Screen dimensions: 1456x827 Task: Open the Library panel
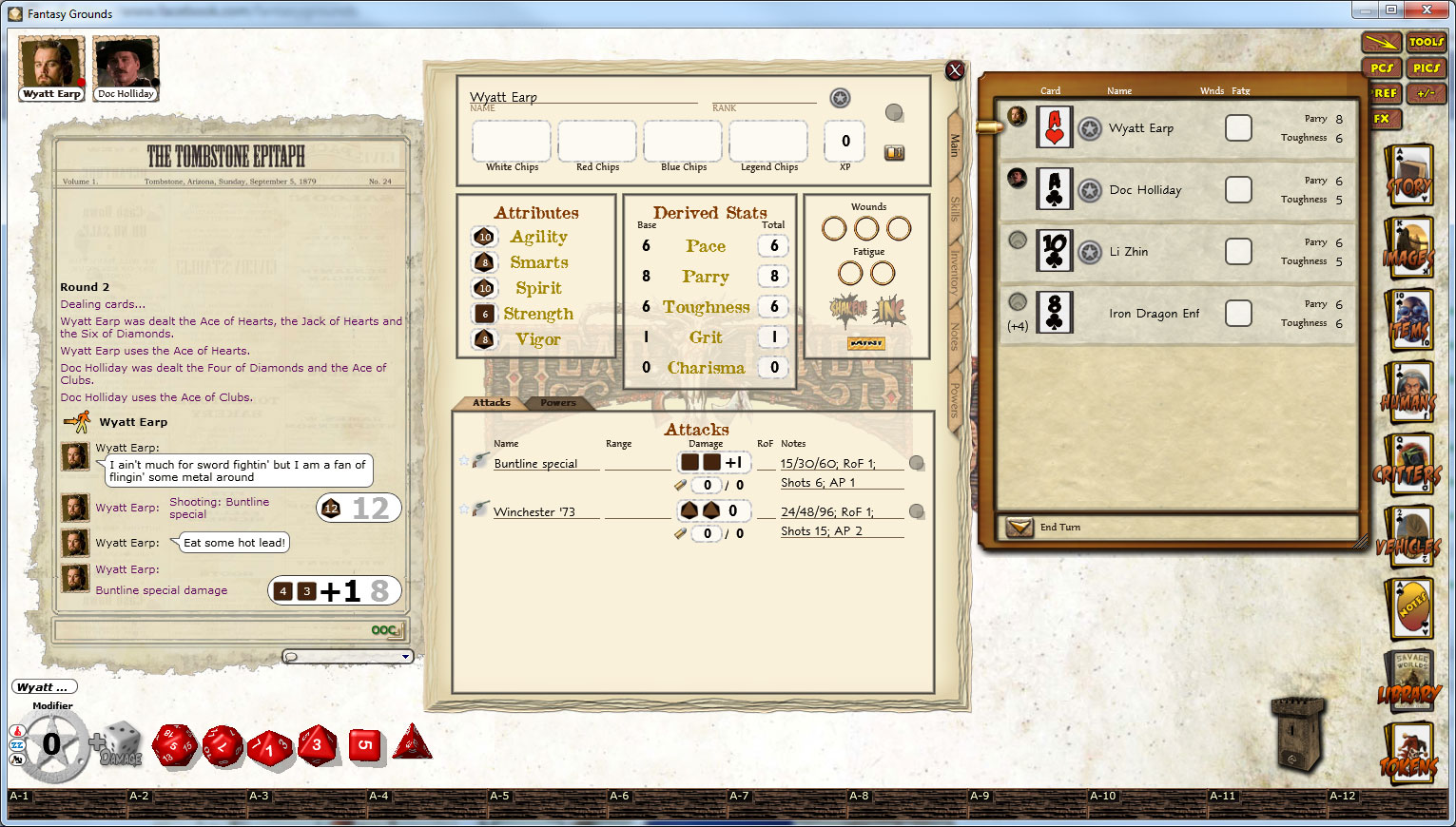click(1408, 680)
